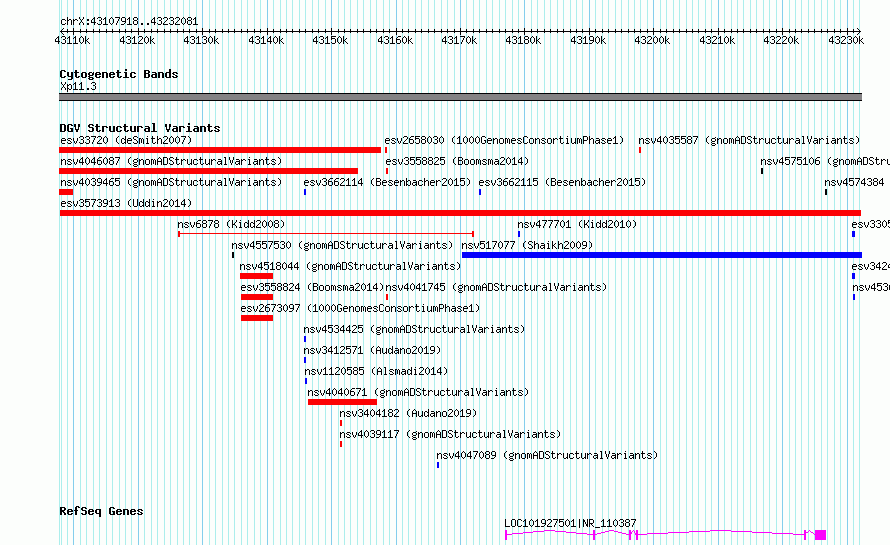The height and width of the screenshot is (545, 890).
Task: Click the red bar under esv2673097
Action: [x=257, y=318]
